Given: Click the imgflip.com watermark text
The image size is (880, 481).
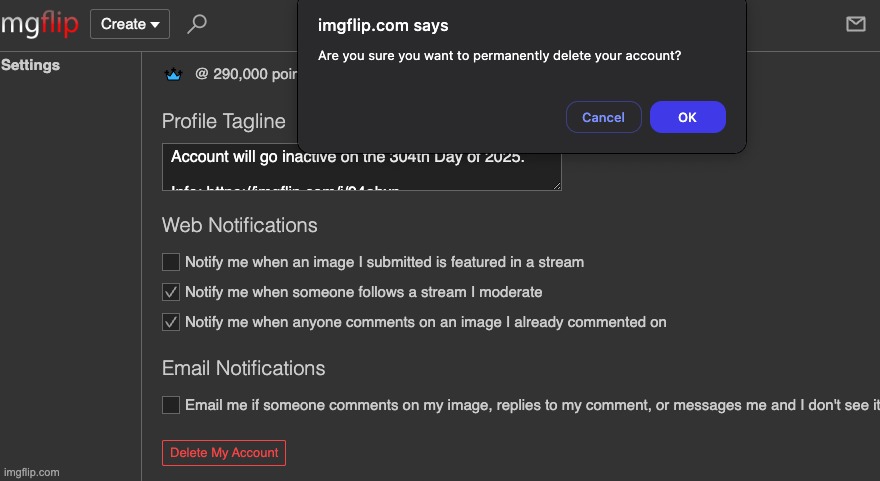Looking at the screenshot, I should click(31, 473).
